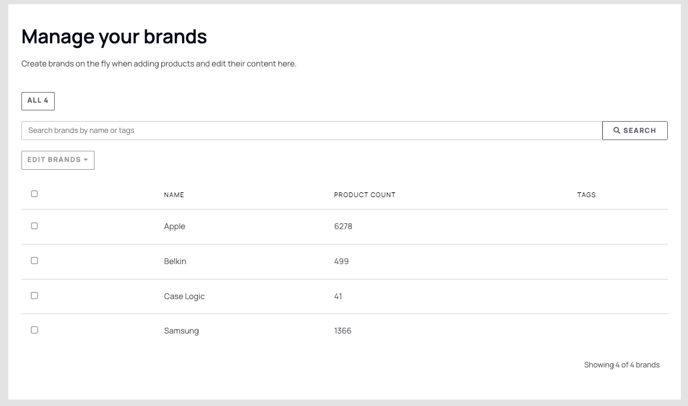Tick the select-all checkbox in header
Viewport: 688px width, 406px height.
34,194
